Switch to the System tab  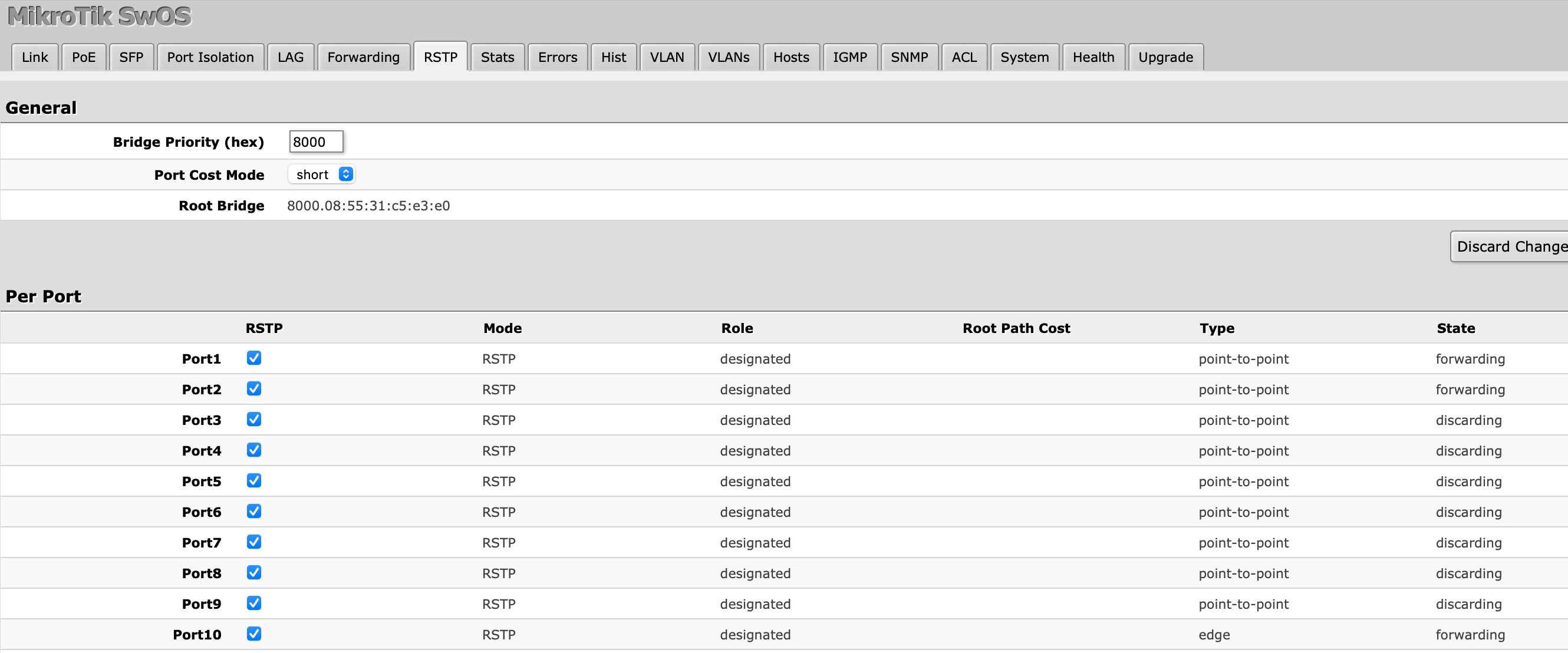(1025, 57)
